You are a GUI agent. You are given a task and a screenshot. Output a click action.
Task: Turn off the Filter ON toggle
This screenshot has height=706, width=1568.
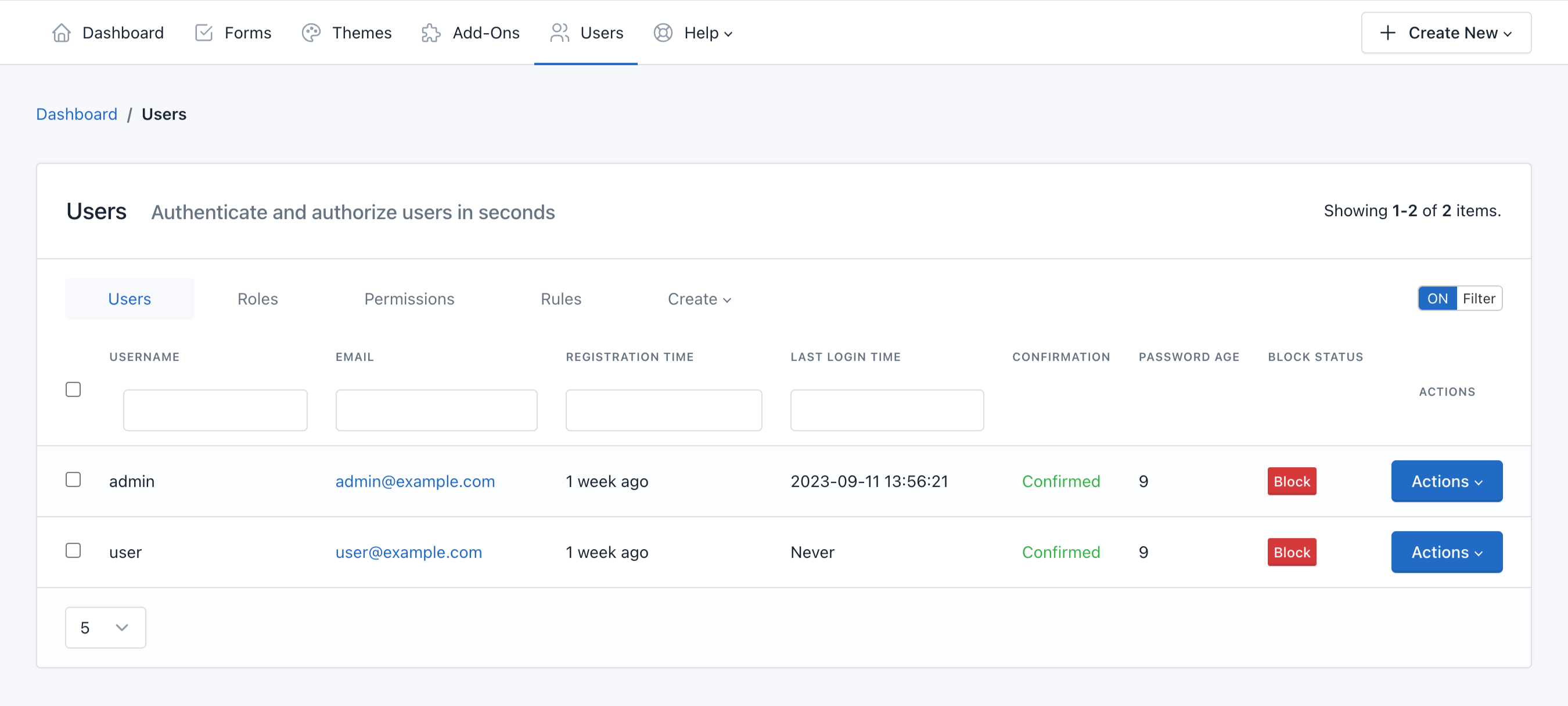click(1438, 298)
